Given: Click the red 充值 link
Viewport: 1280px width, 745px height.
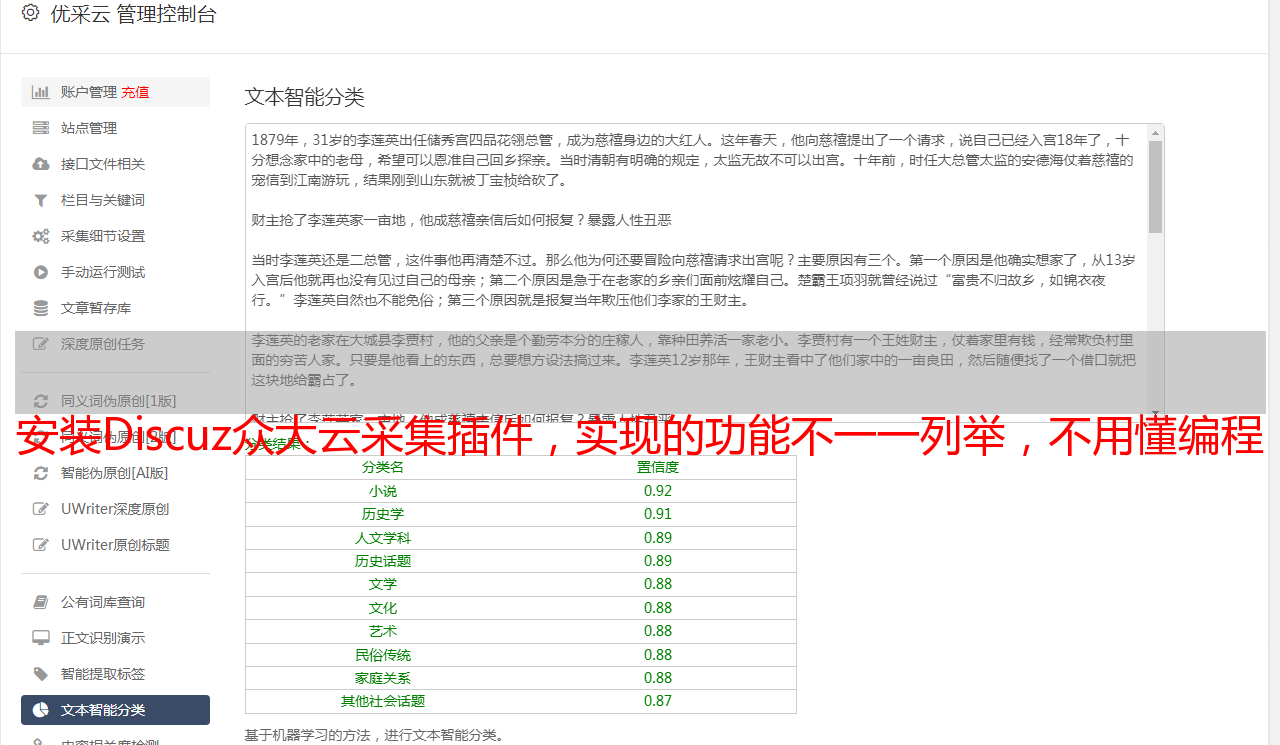Looking at the screenshot, I should pos(136,92).
